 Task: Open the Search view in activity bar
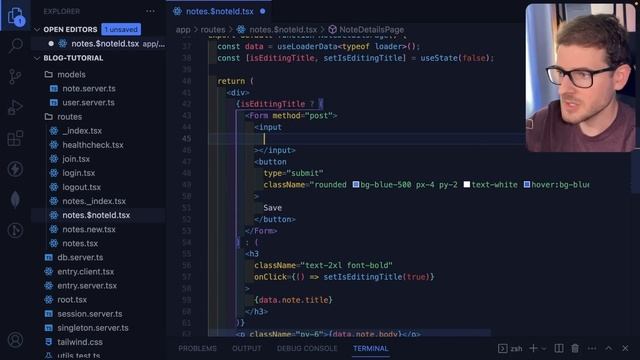click(x=16, y=46)
